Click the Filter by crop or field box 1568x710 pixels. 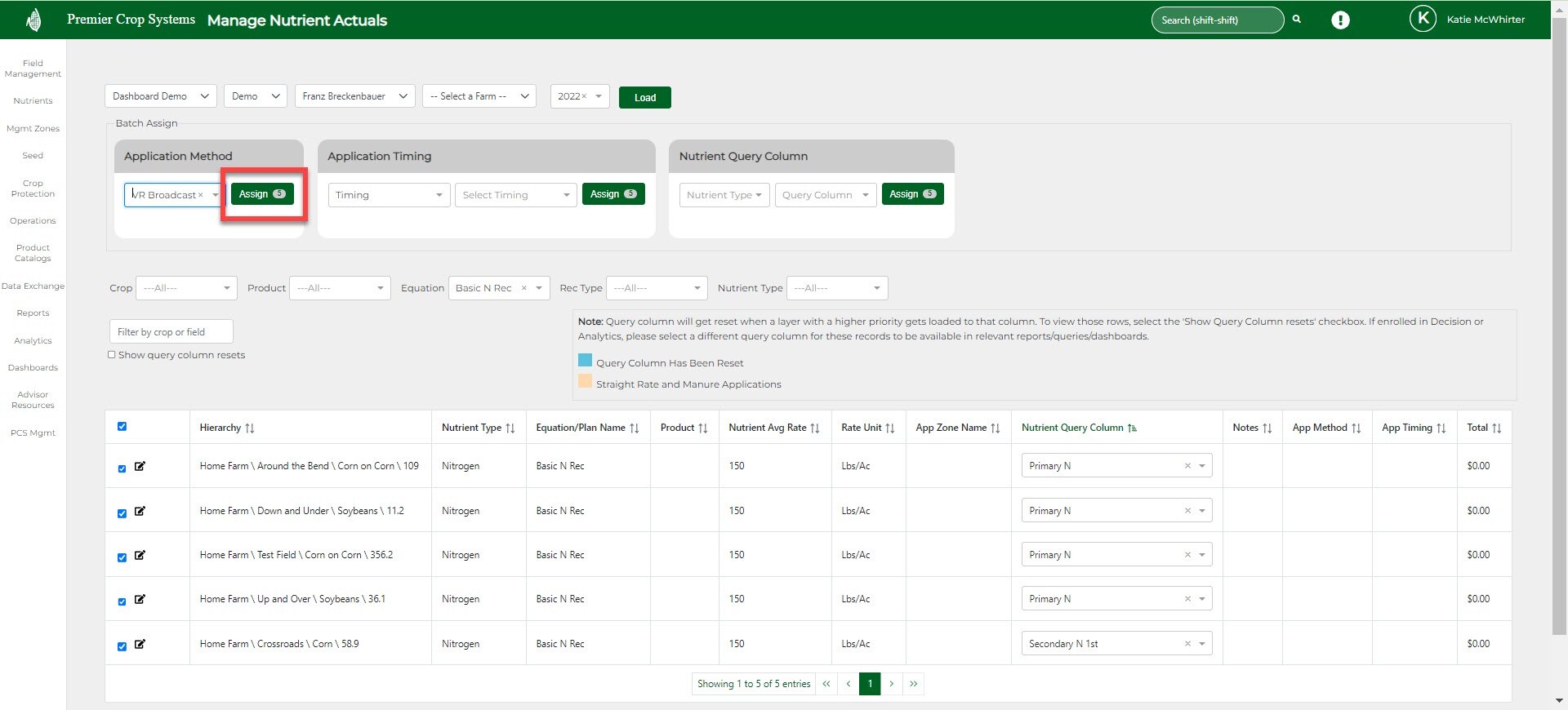coord(171,332)
